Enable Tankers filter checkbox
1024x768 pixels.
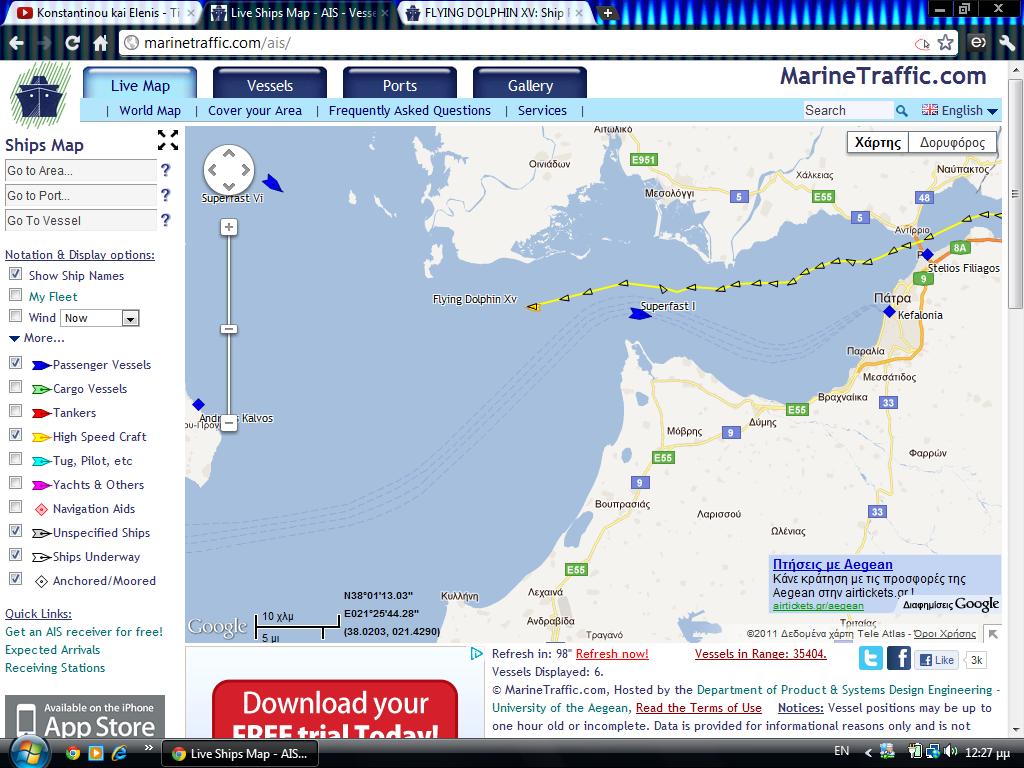point(16,410)
